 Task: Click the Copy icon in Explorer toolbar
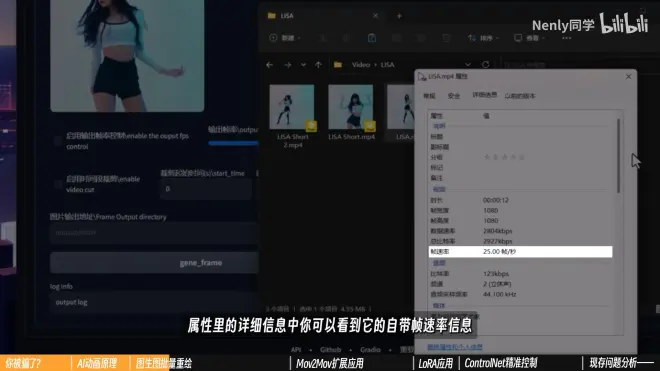coord(346,38)
